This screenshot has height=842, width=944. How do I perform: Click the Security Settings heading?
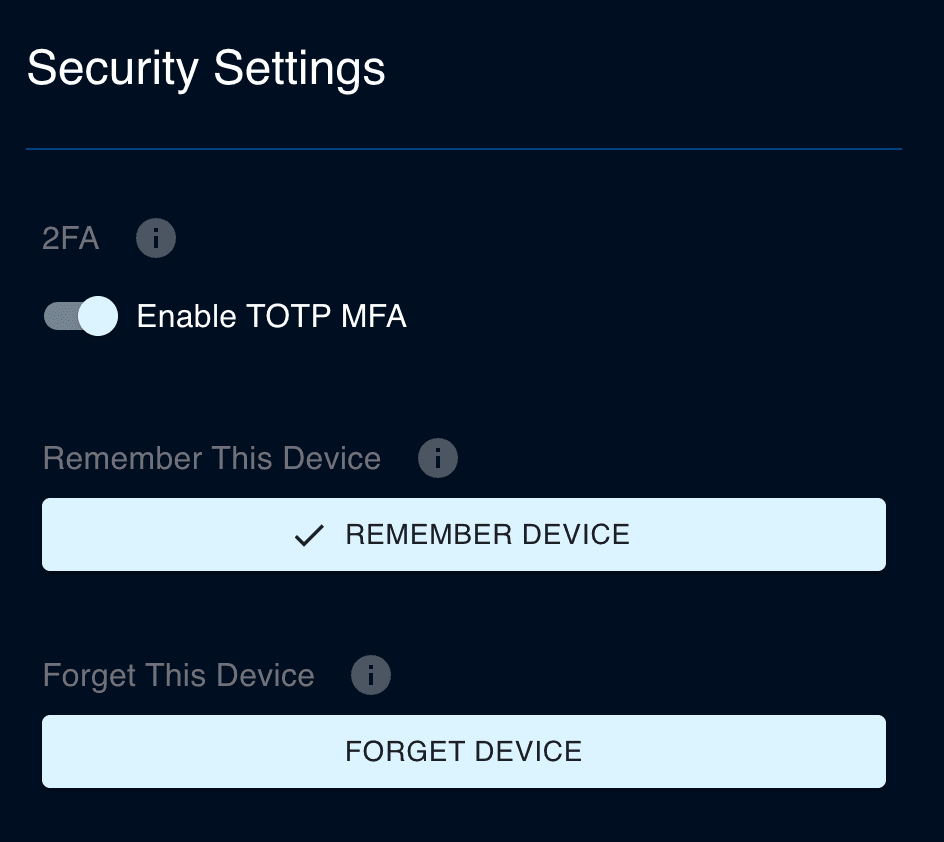205,69
